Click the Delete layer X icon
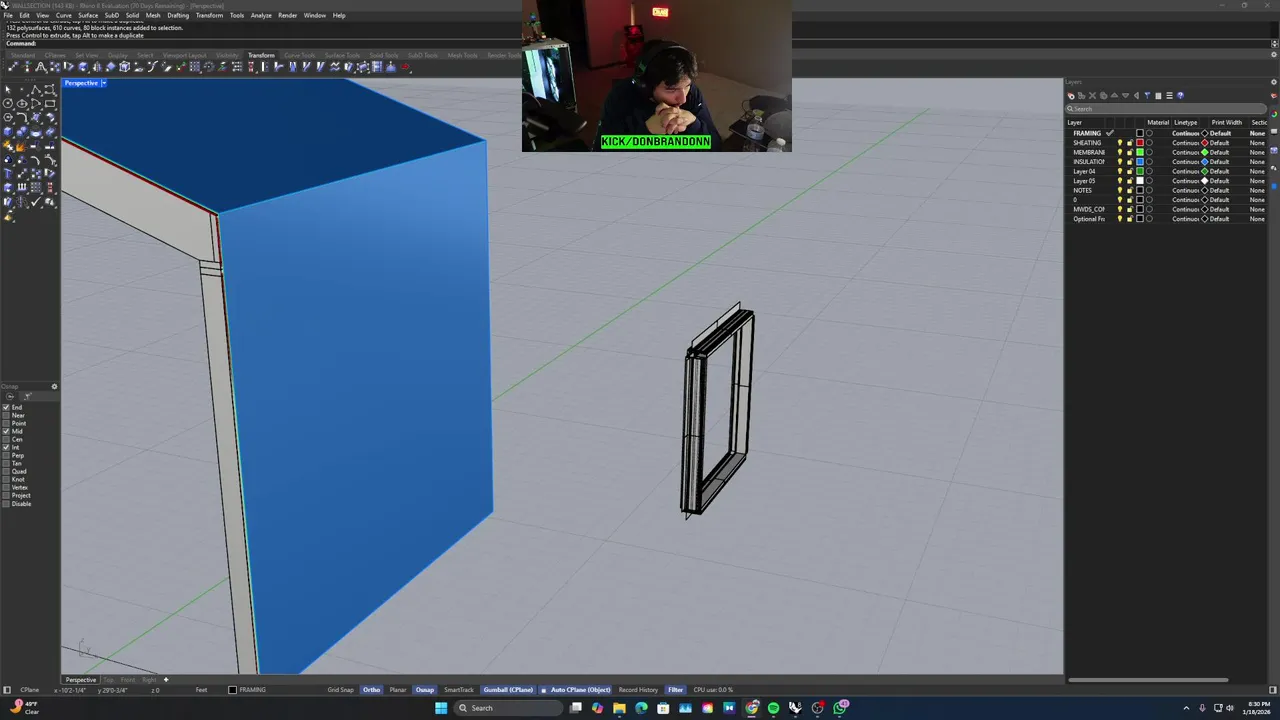 [x=1092, y=96]
